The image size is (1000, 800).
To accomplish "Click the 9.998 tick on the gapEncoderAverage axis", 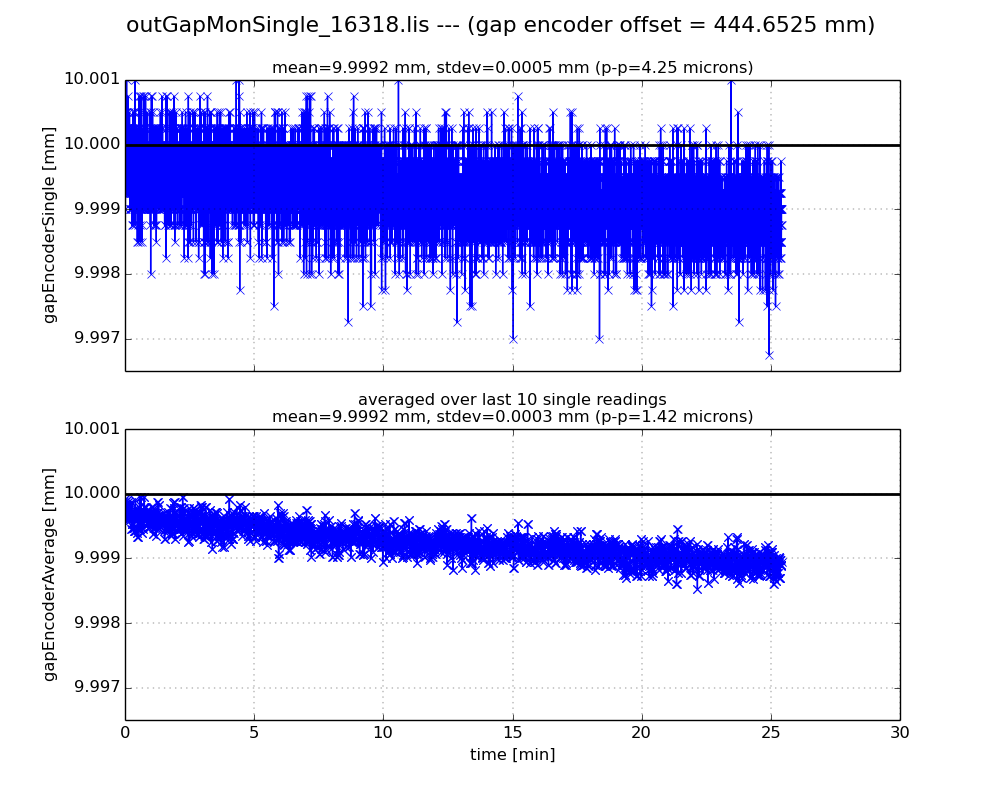I will coord(94,623).
